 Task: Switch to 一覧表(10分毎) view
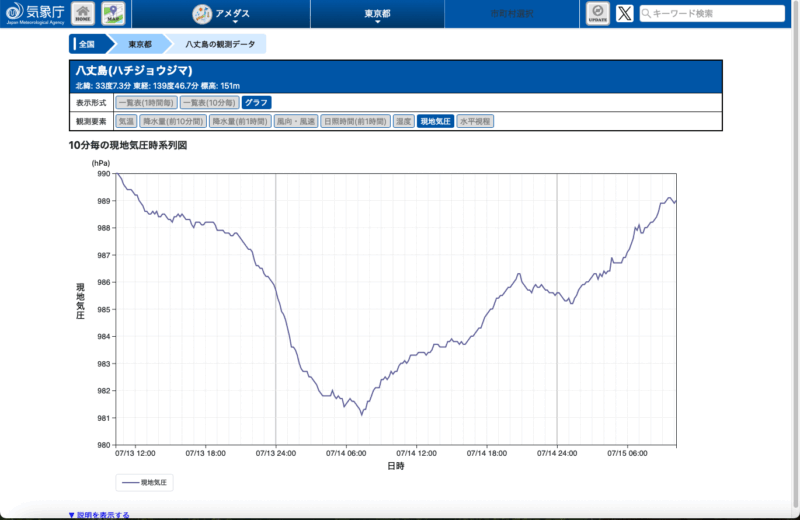210,103
